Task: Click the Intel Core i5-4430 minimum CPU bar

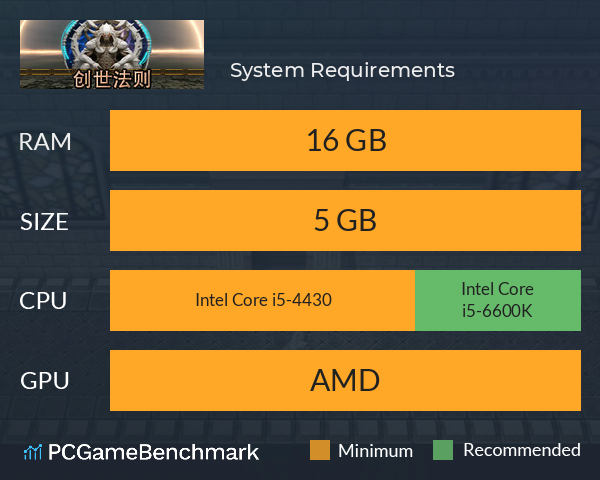Action: pyautogui.click(x=262, y=300)
